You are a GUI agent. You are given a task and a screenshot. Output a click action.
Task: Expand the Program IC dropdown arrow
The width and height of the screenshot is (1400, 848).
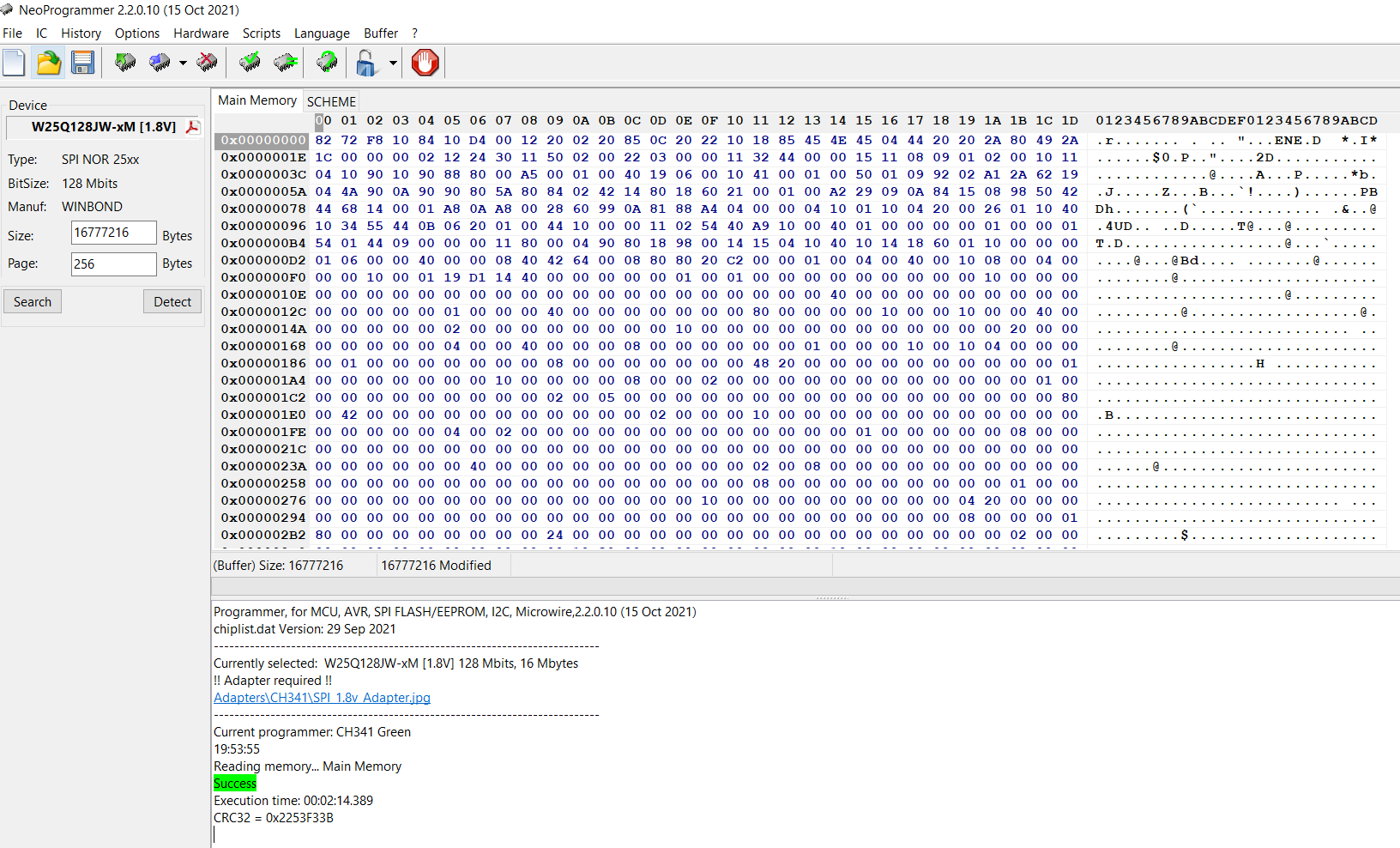click(183, 64)
